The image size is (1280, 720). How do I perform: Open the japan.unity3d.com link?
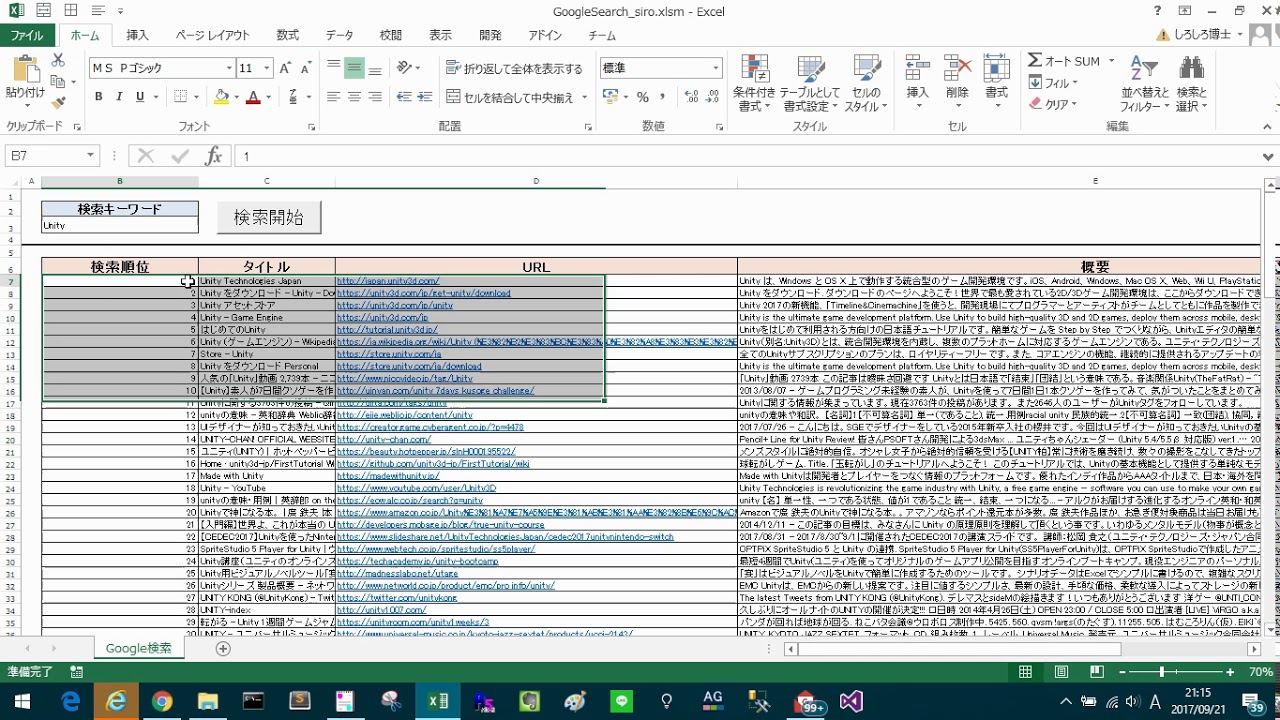[388, 281]
